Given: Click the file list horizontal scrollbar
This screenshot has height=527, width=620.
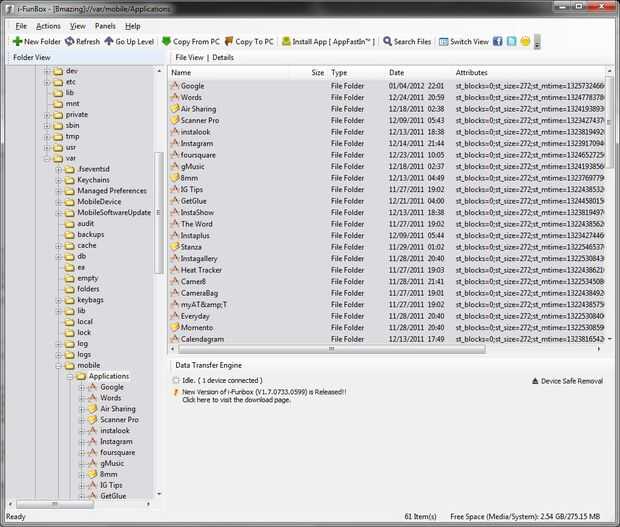Looking at the screenshot, I should [331, 349].
